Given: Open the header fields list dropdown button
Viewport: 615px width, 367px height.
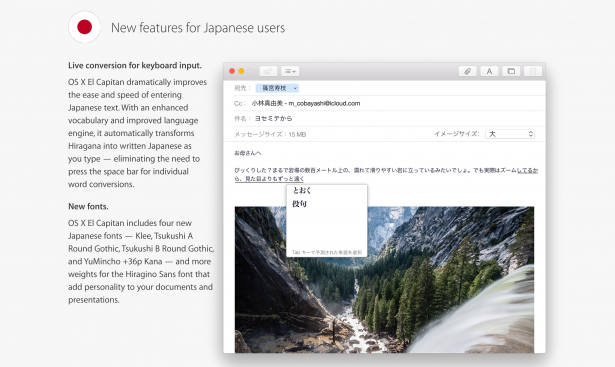Looking at the screenshot, I should point(290,71).
